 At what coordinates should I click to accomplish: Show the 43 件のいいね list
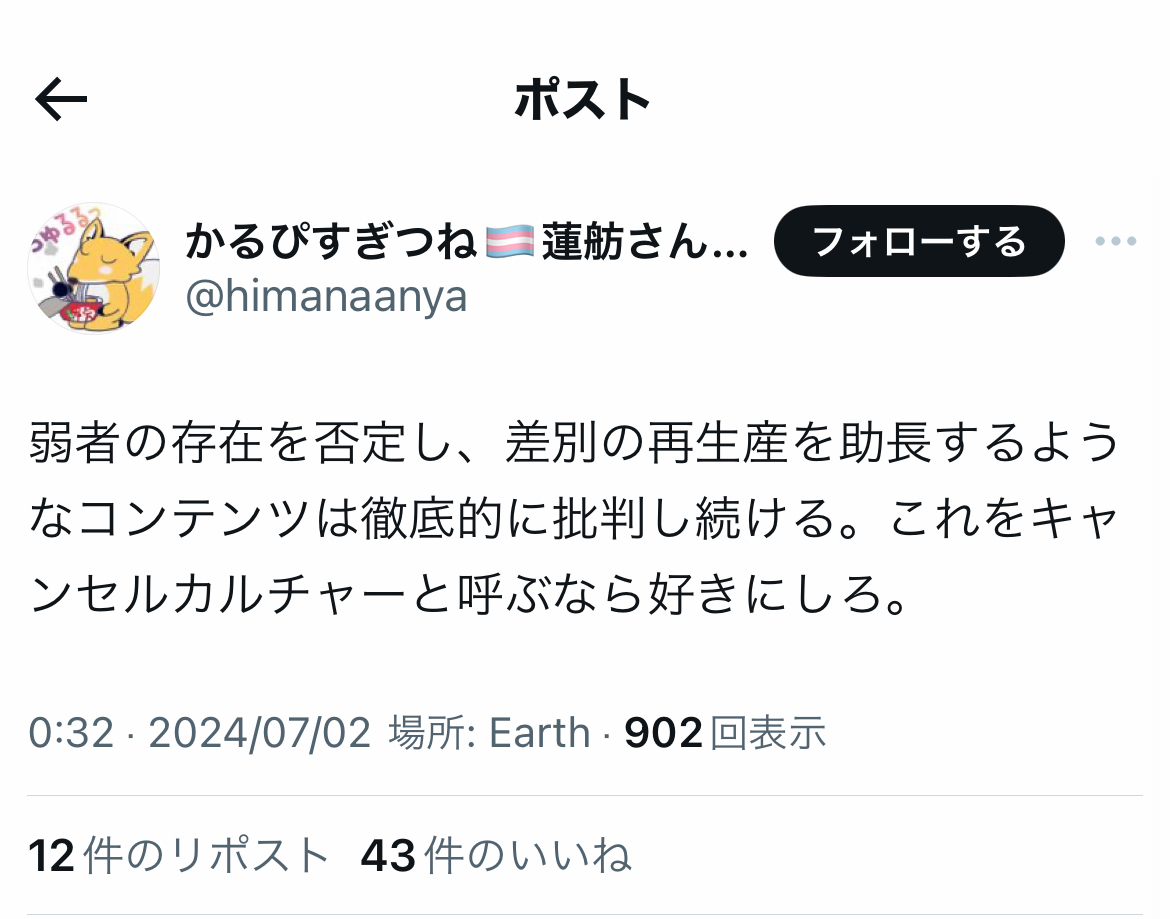[496, 855]
